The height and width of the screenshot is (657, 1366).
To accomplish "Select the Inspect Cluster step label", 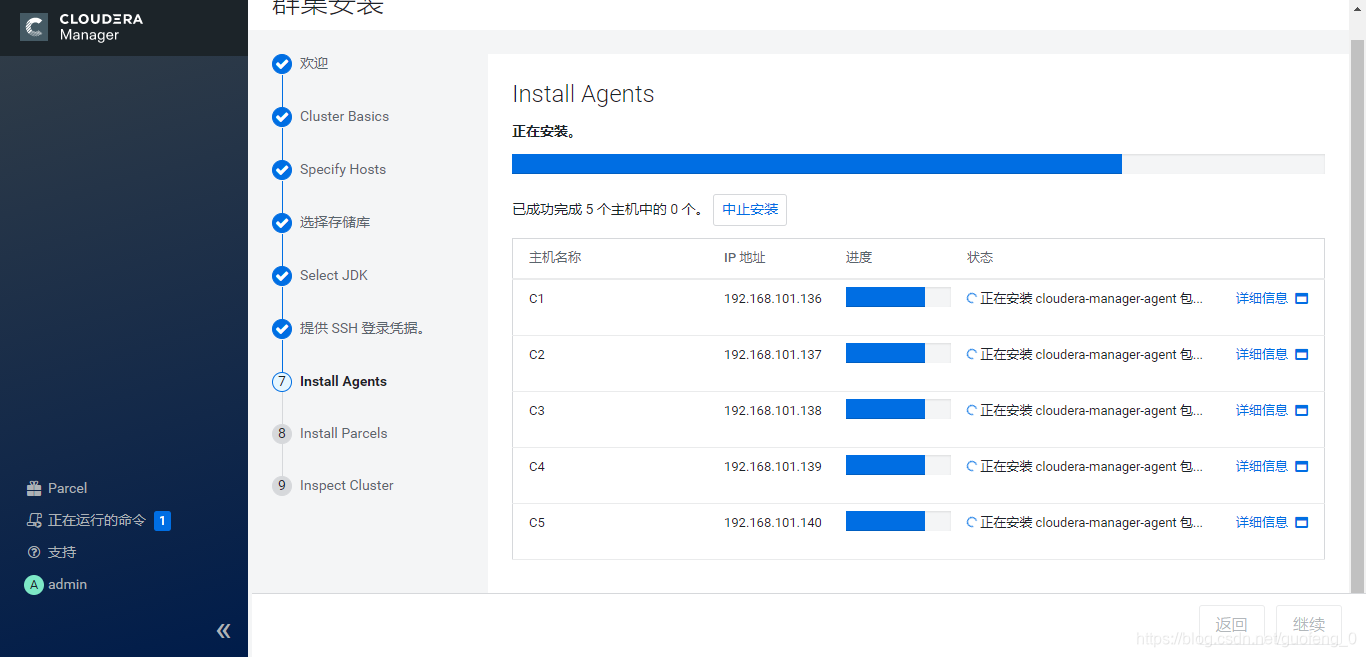I will (x=347, y=485).
